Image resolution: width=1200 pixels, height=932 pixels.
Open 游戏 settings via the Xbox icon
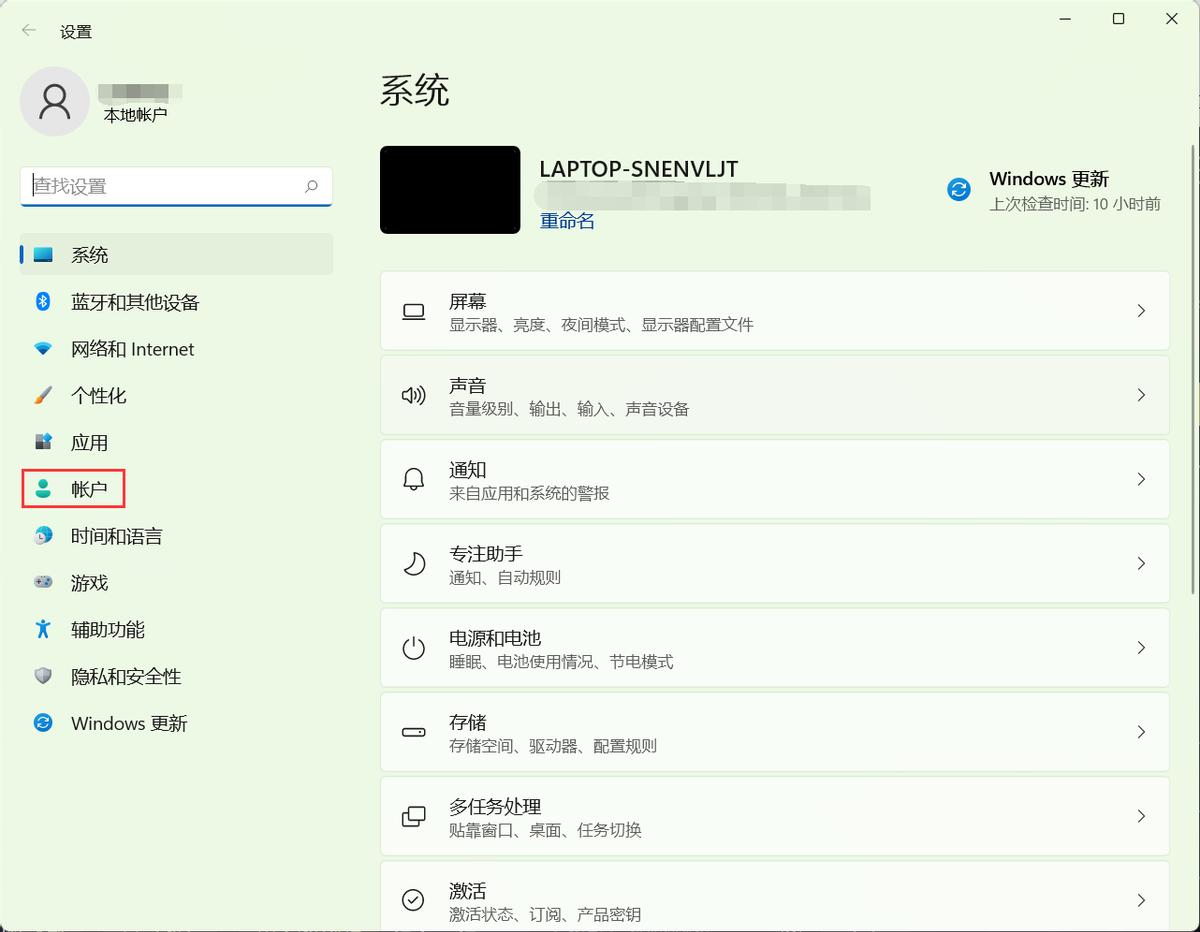pyautogui.click(x=43, y=583)
